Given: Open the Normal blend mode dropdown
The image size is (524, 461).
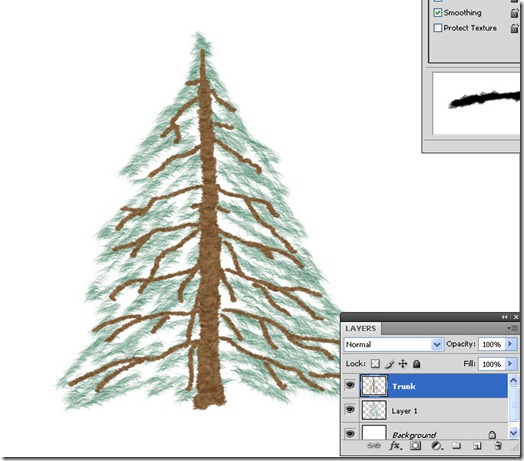Looking at the screenshot, I should point(393,344).
